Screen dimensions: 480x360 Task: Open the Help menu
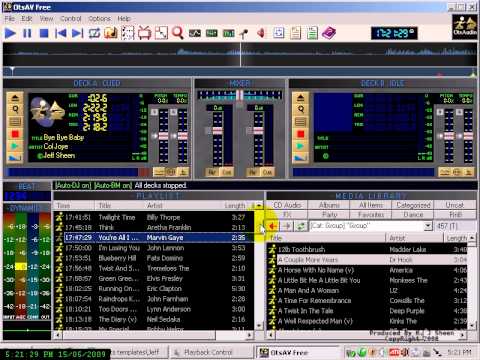click(x=124, y=19)
